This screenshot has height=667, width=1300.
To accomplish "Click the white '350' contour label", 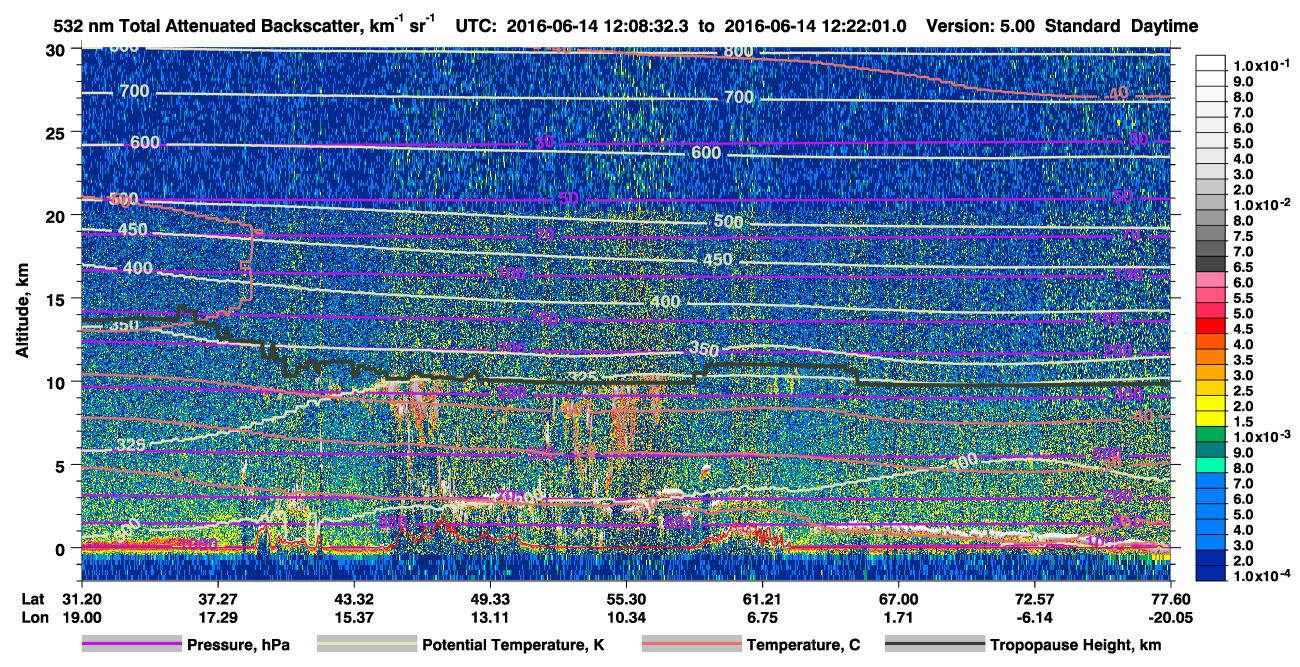I will coord(704,349).
